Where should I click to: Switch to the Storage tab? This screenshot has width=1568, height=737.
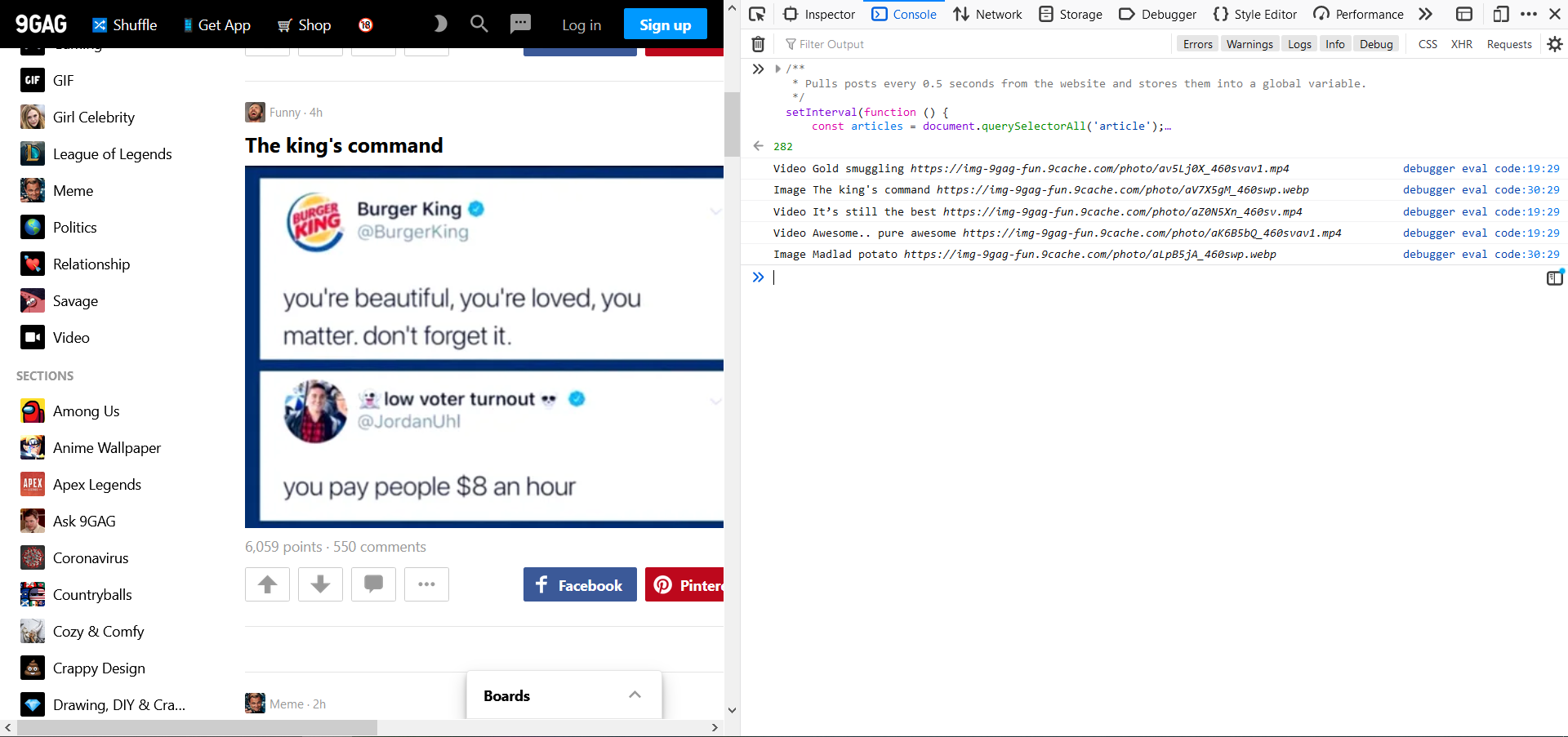point(1071,14)
